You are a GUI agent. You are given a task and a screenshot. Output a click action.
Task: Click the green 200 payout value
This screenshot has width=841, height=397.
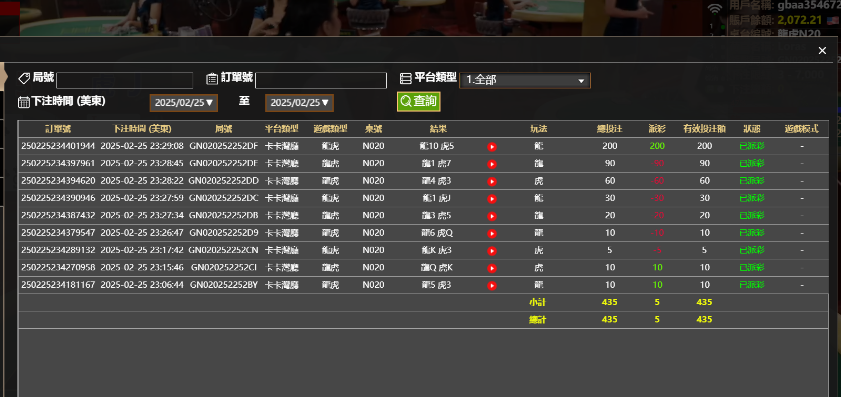click(656, 146)
